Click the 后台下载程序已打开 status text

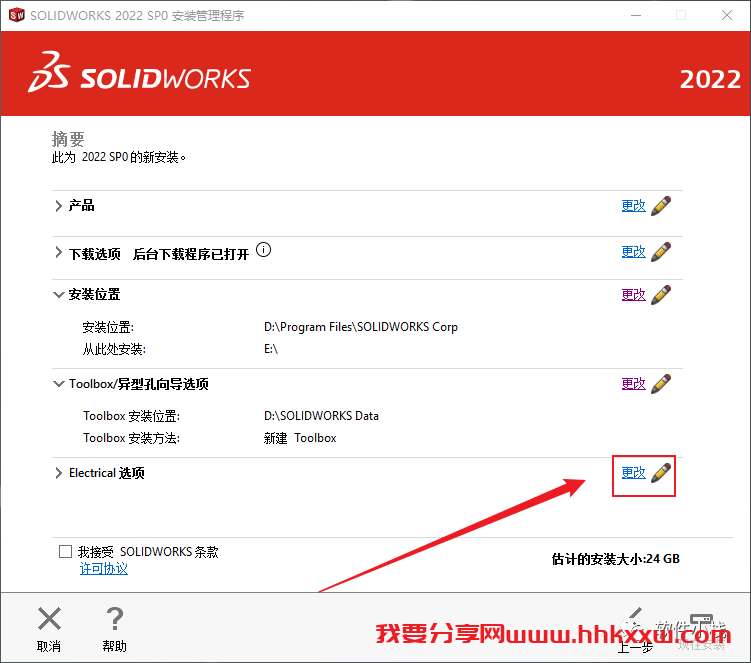pos(191,254)
